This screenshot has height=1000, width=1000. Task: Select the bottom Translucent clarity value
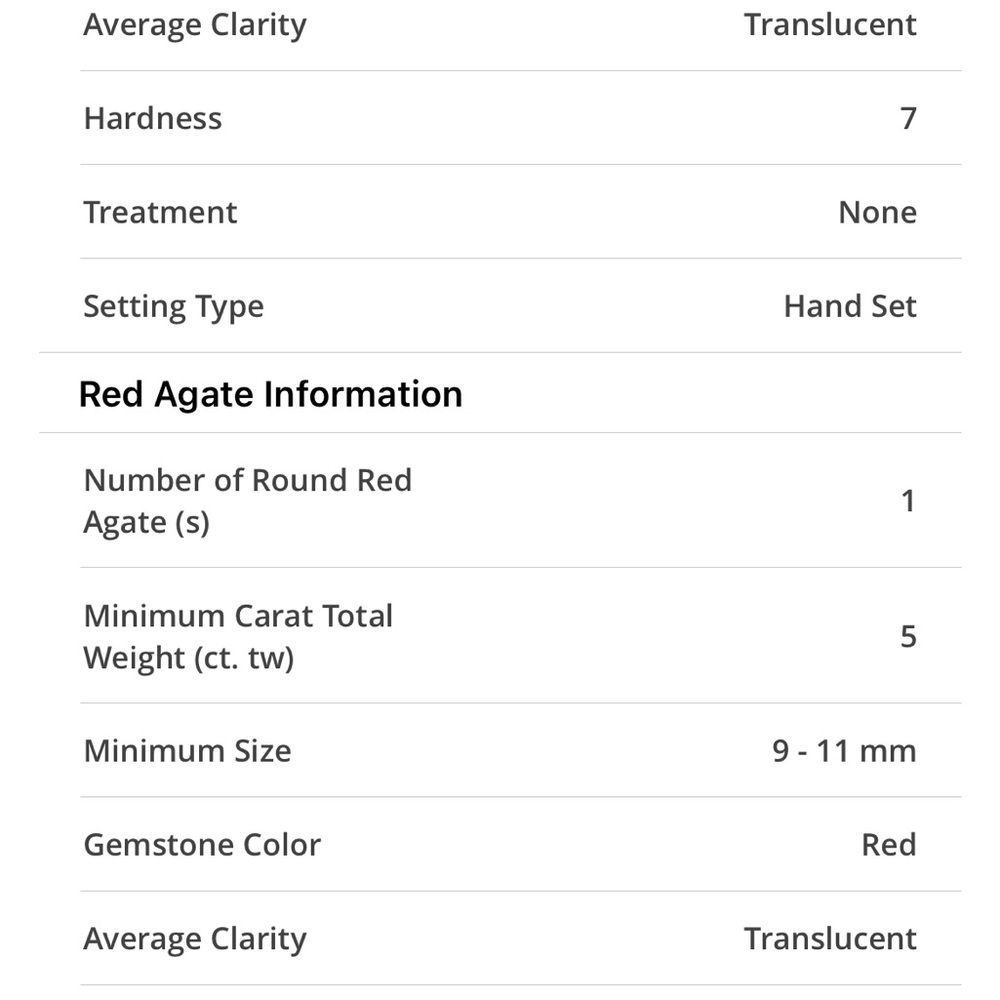click(x=830, y=939)
